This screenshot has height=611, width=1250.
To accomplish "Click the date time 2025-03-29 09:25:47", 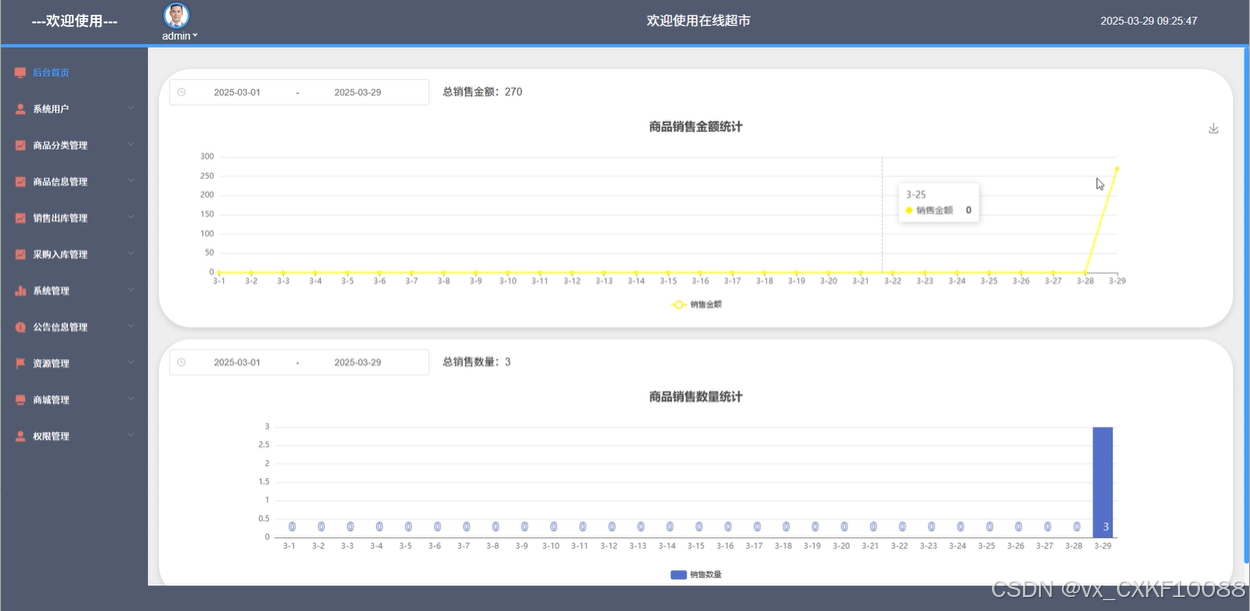I will coord(1149,21).
